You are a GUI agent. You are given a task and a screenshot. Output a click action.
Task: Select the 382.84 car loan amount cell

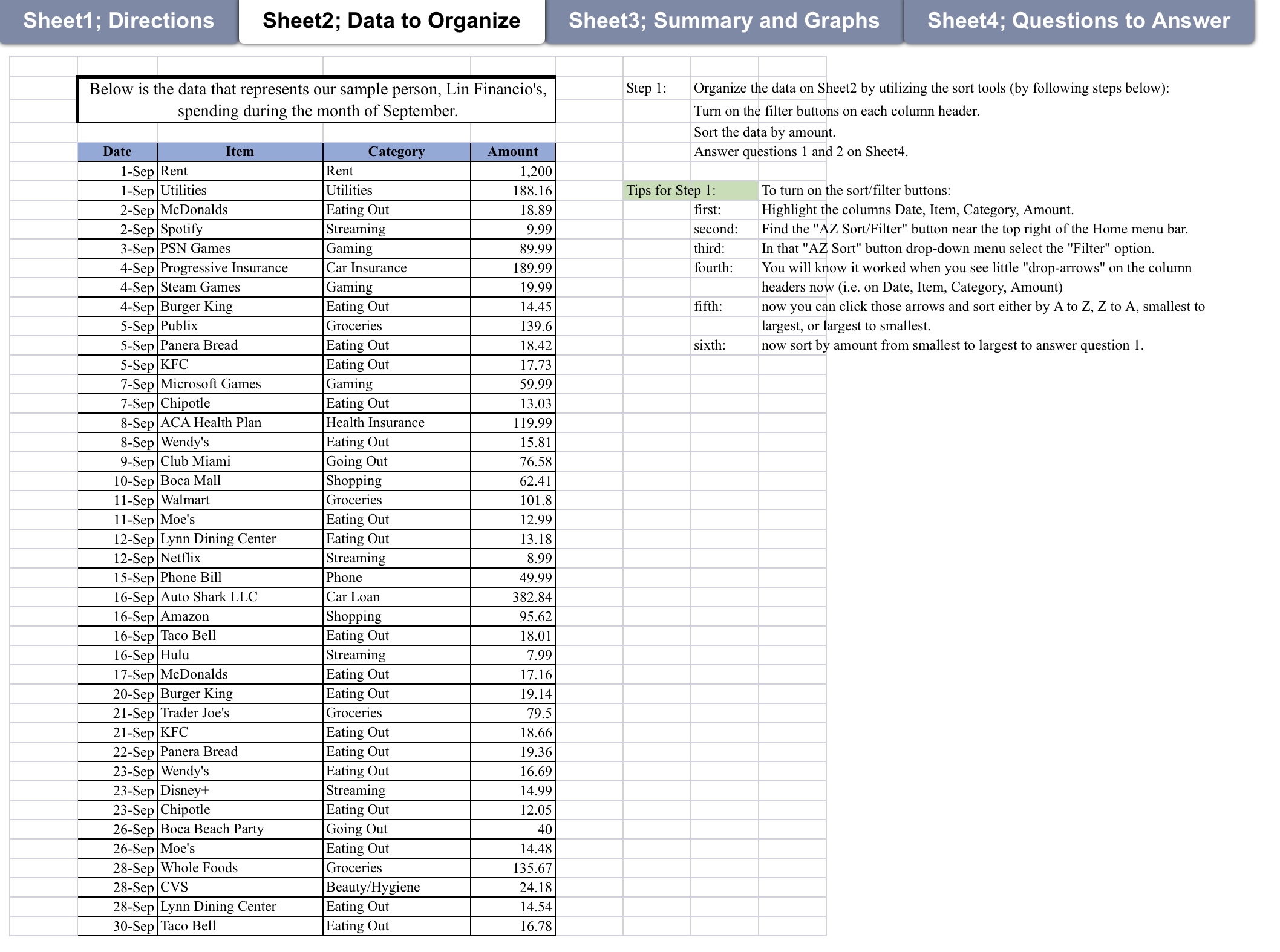click(512, 596)
